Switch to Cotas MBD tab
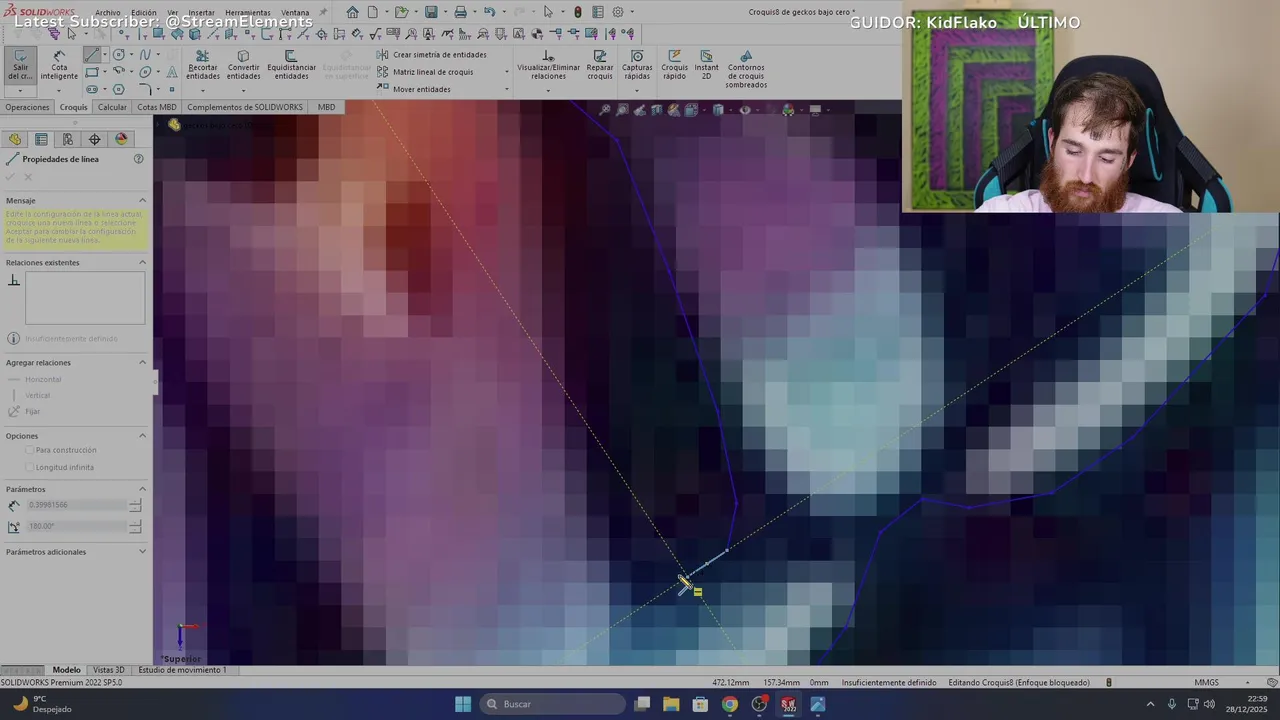Screen dimensions: 1280x720 tap(157, 107)
